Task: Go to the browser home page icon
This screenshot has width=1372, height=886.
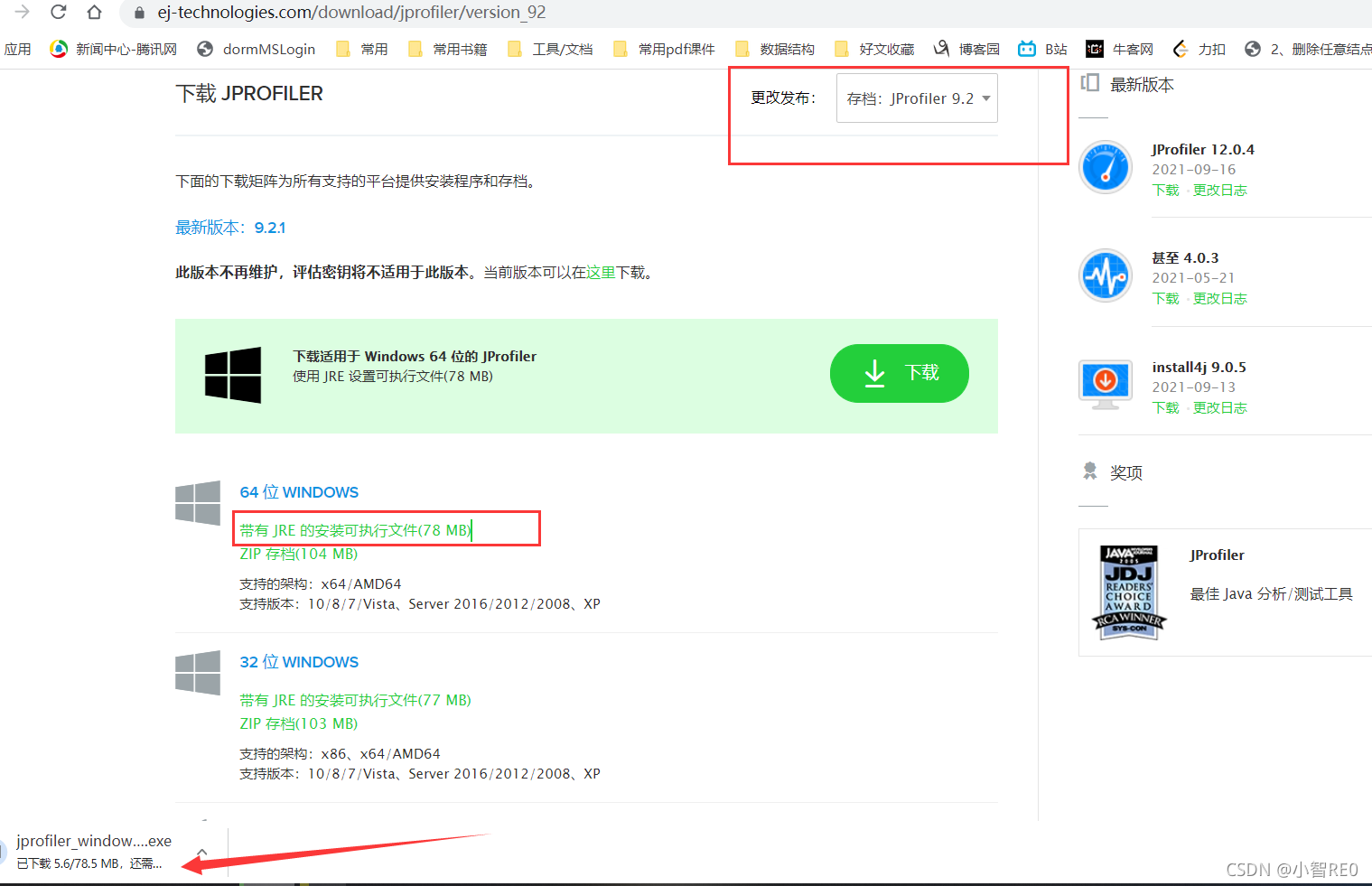Action: 94,12
